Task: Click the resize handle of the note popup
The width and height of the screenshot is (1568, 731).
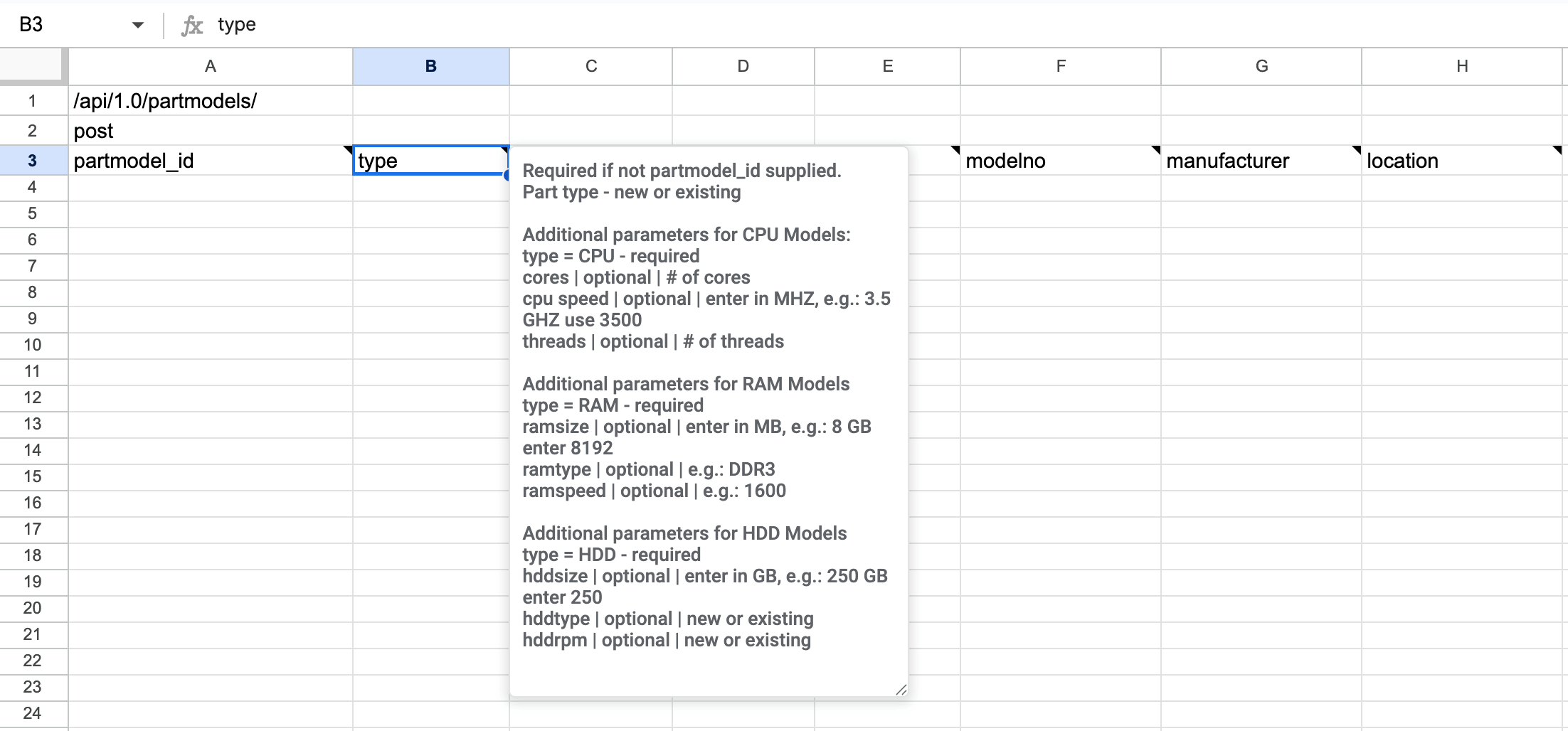Action: (x=901, y=690)
